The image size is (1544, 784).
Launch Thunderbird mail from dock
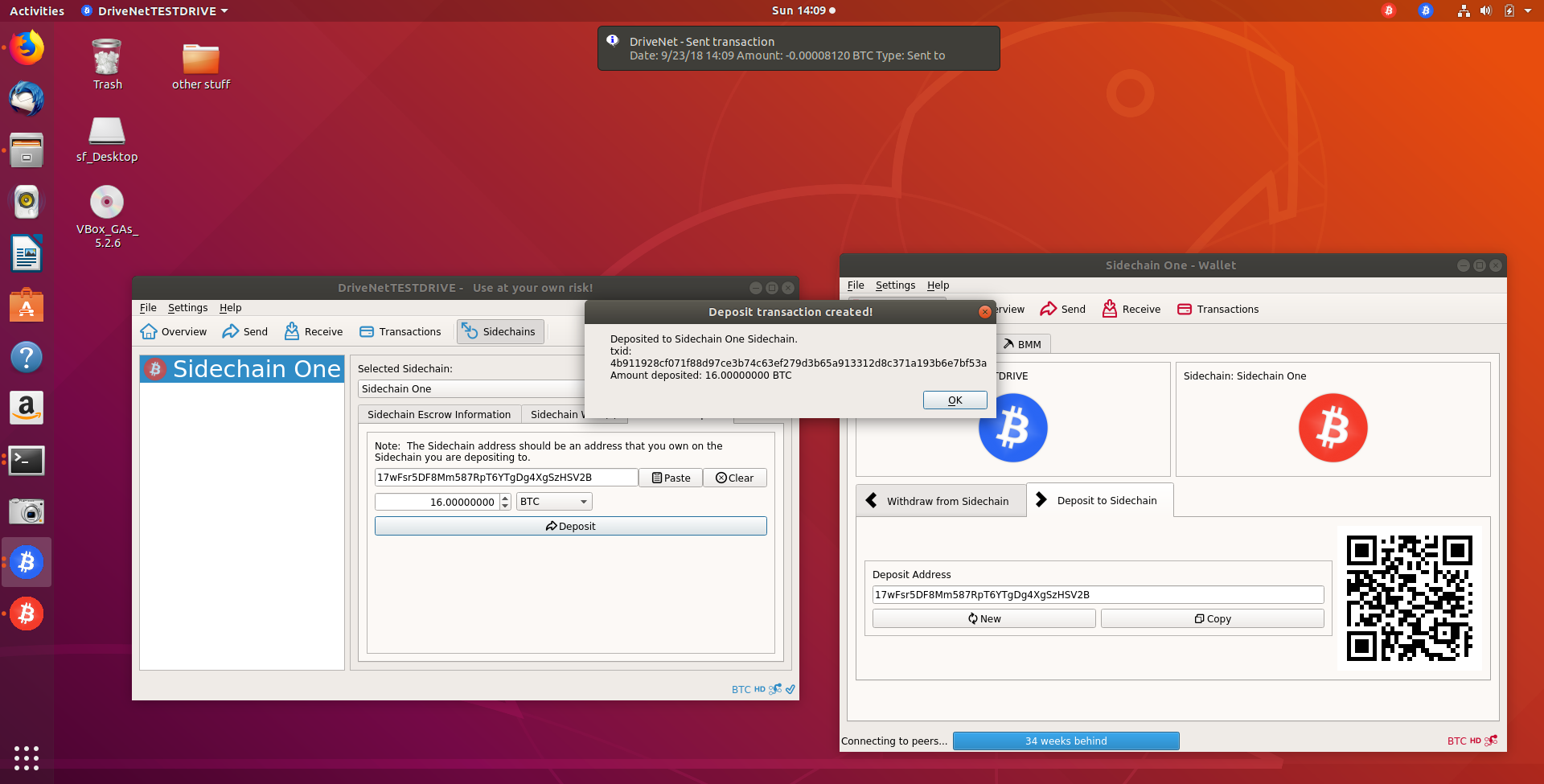tap(27, 99)
